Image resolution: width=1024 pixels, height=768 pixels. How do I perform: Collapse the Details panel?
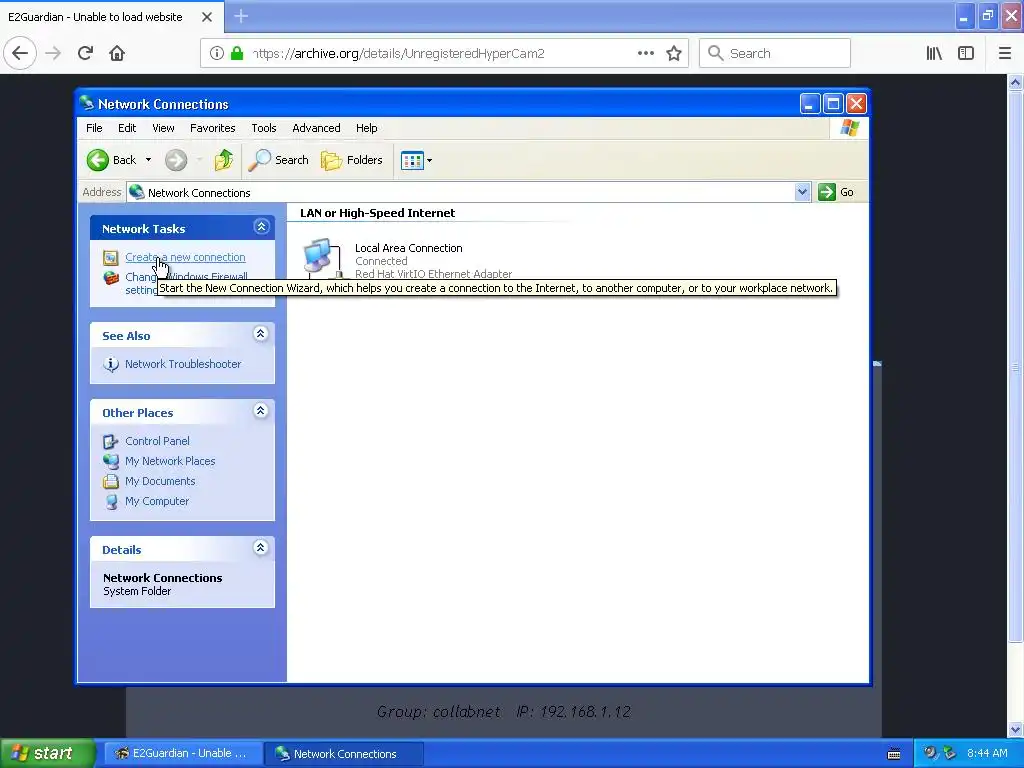pyautogui.click(x=261, y=547)
